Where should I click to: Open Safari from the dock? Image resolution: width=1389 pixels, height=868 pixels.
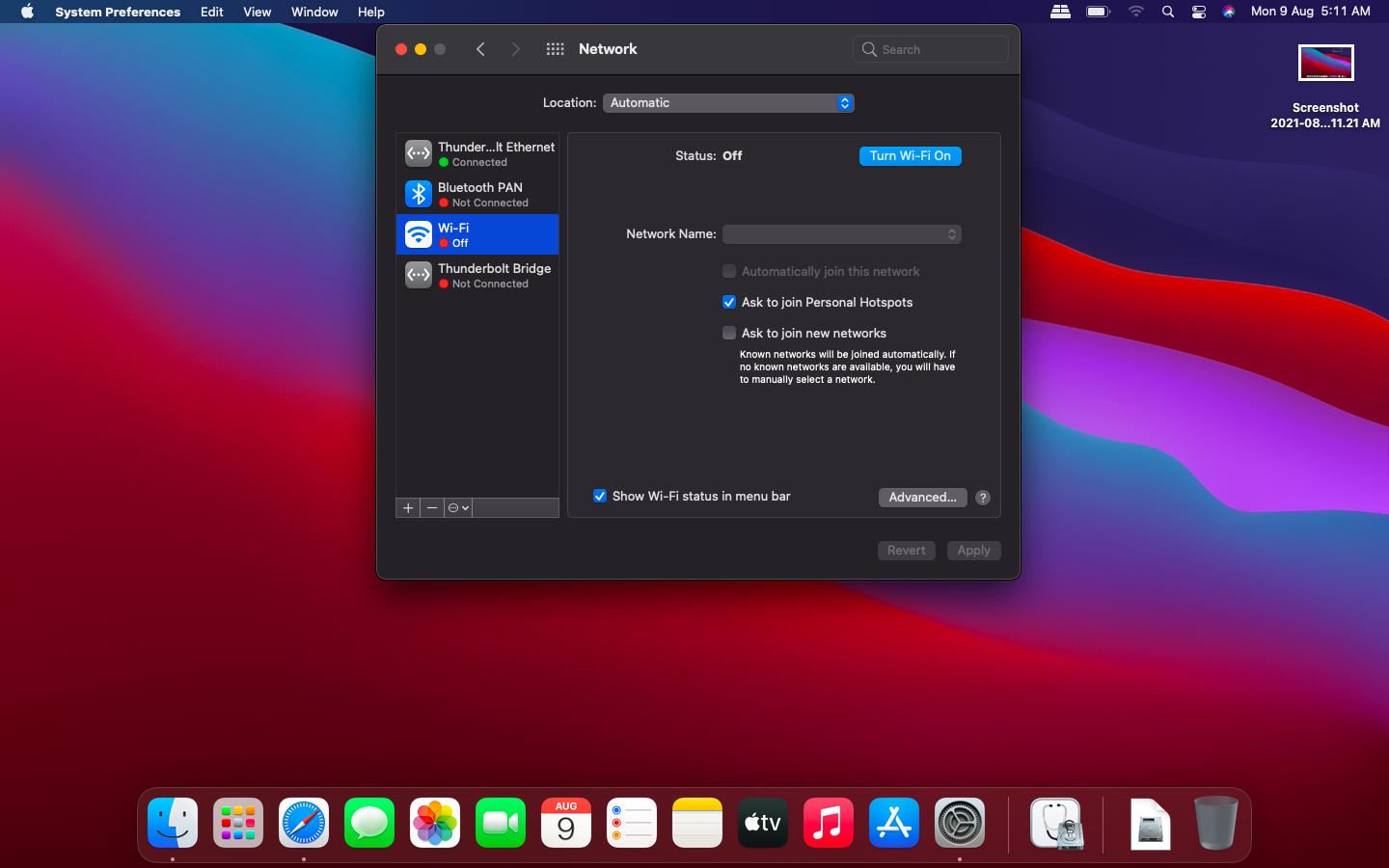point(304,823)
